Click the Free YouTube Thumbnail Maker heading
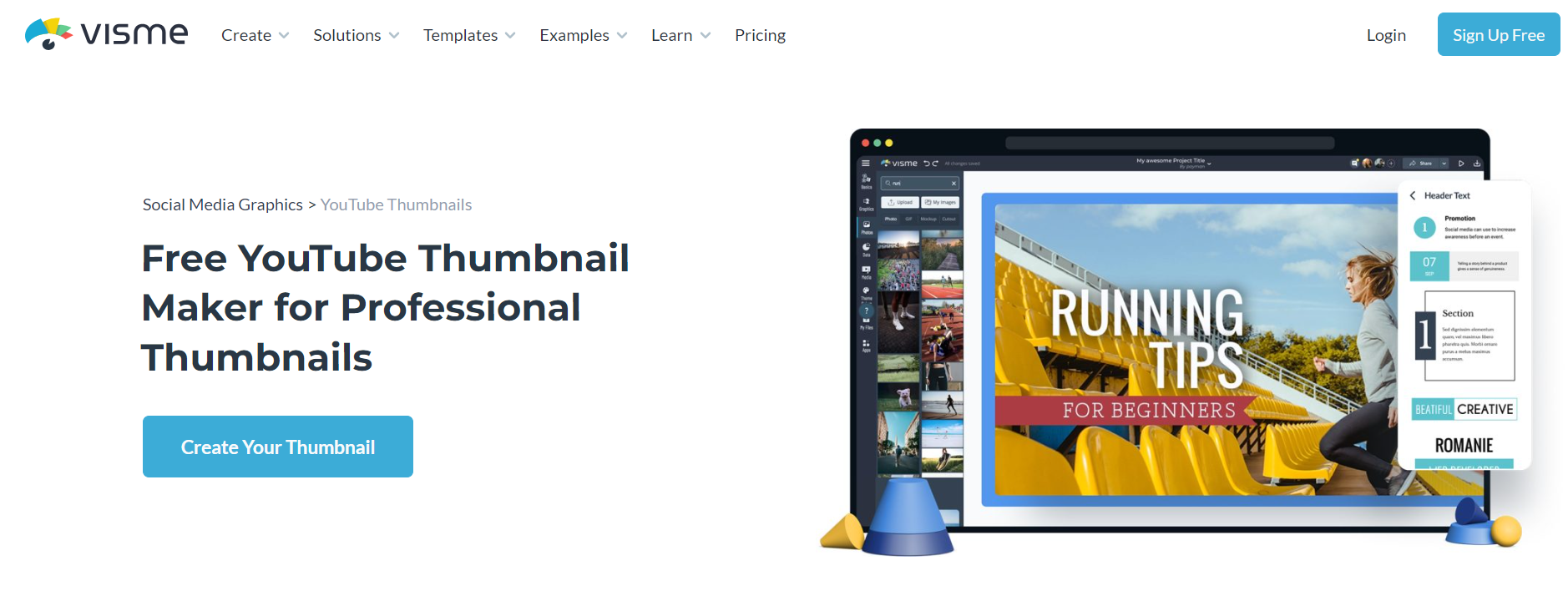Viewport: 1568px width, 606px height. click(x=385, y=307)
